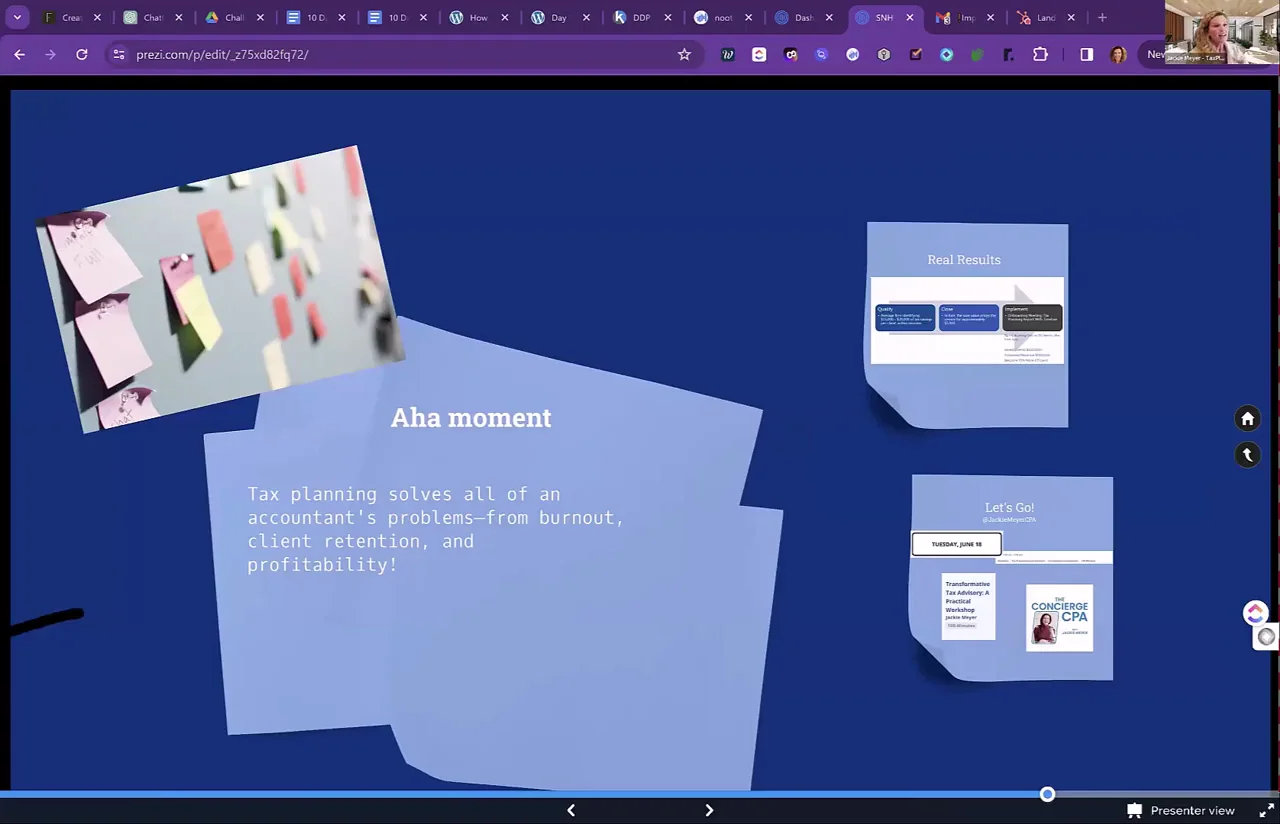Open the owl-eyes extension icon

pyautogui.click(x=791, y=55)
